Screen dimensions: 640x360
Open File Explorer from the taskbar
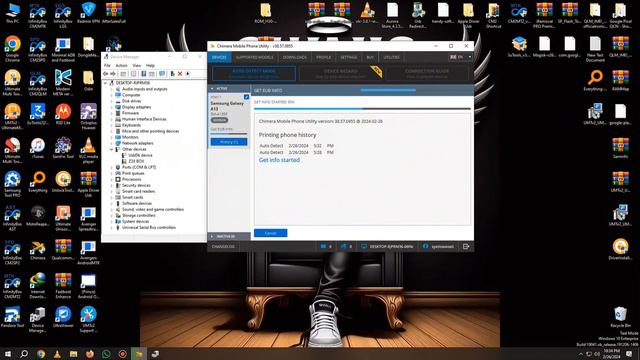coord(73,354)
